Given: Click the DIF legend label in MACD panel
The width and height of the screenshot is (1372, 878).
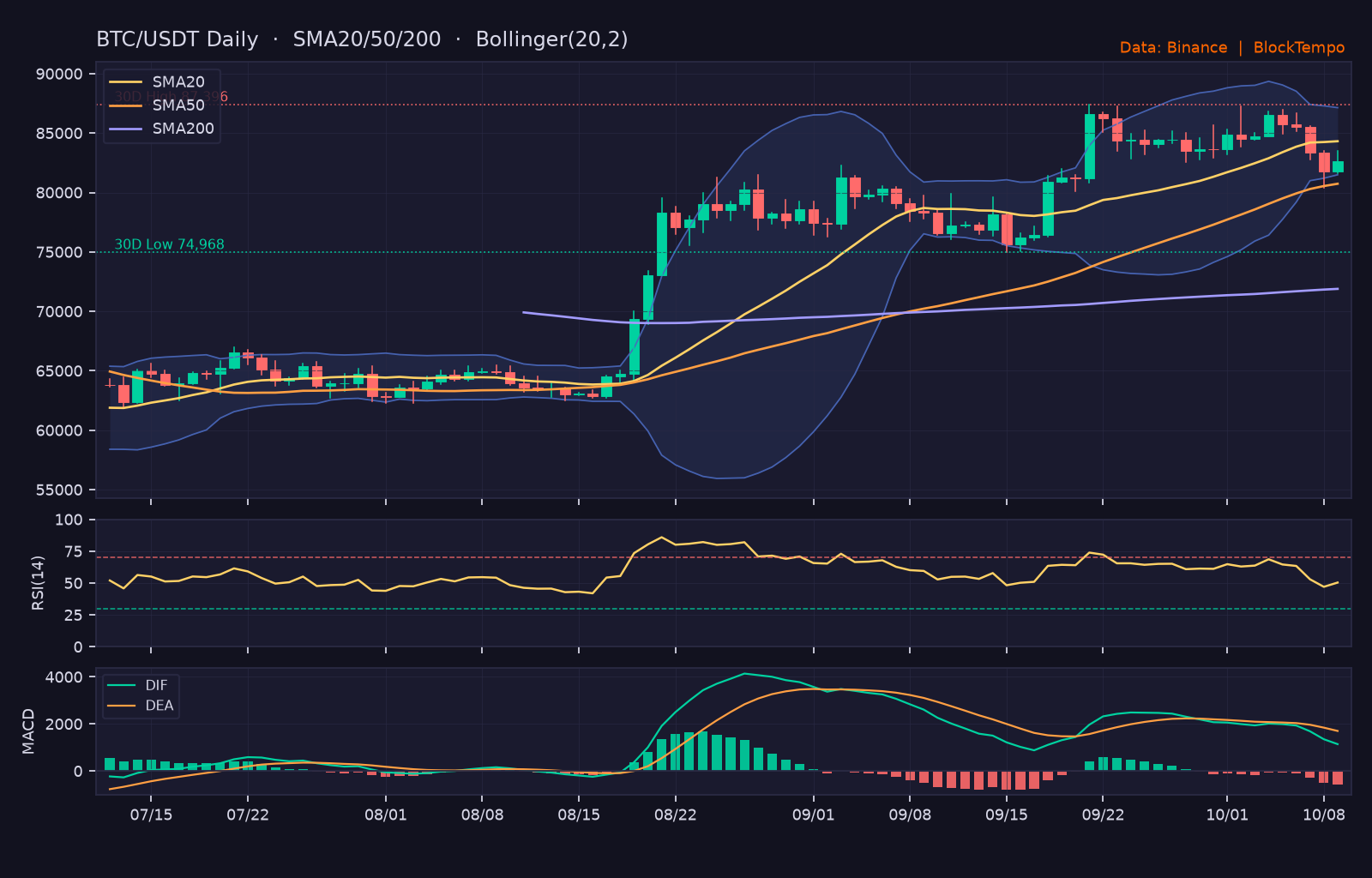Looking at the screenshot, I should 157,685.
